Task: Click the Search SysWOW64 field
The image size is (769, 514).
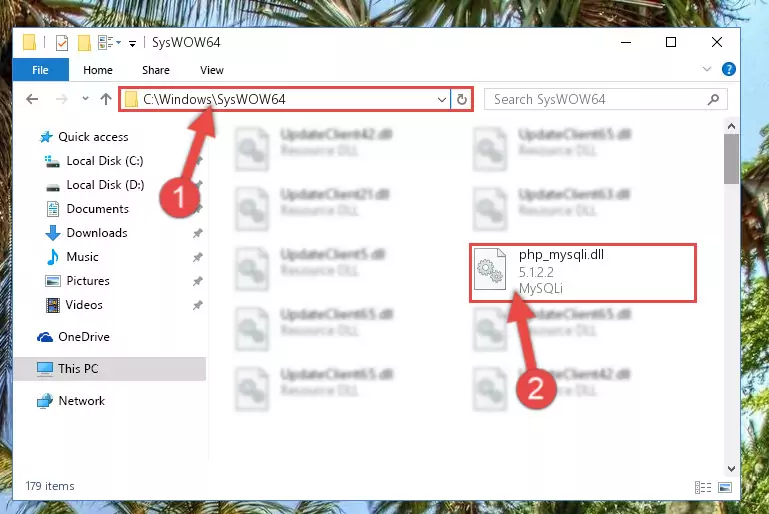Action: (605, 100)
